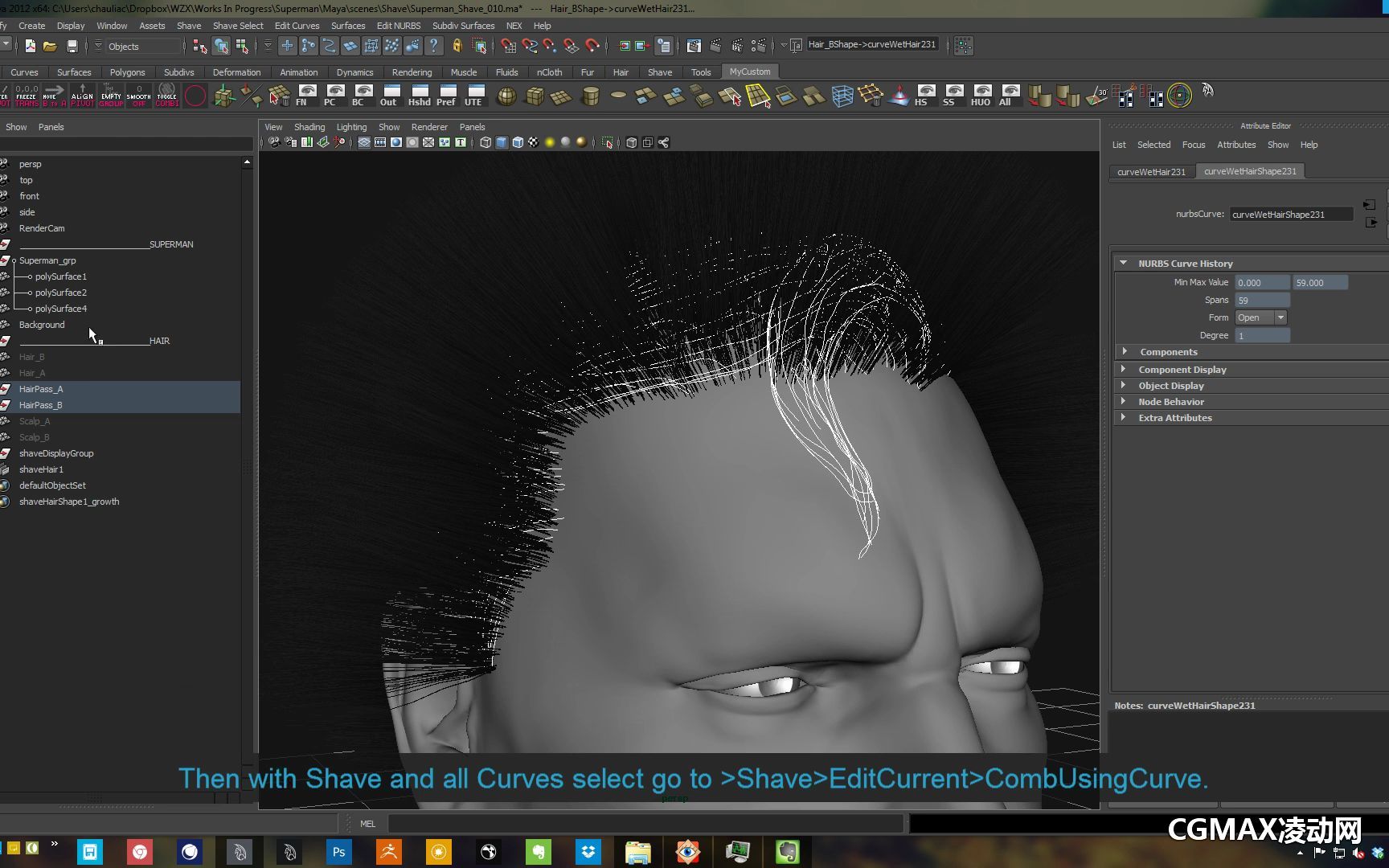Toggle Smooth Off shelf button

138,96
